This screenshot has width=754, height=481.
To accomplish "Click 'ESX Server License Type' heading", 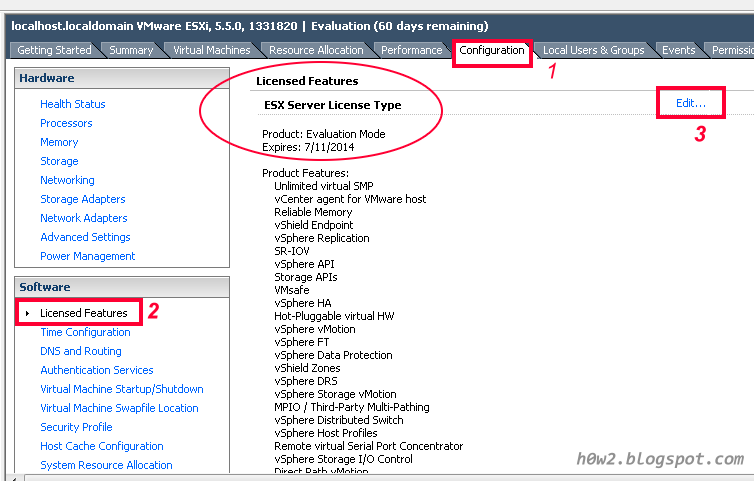I will [333, 105].
